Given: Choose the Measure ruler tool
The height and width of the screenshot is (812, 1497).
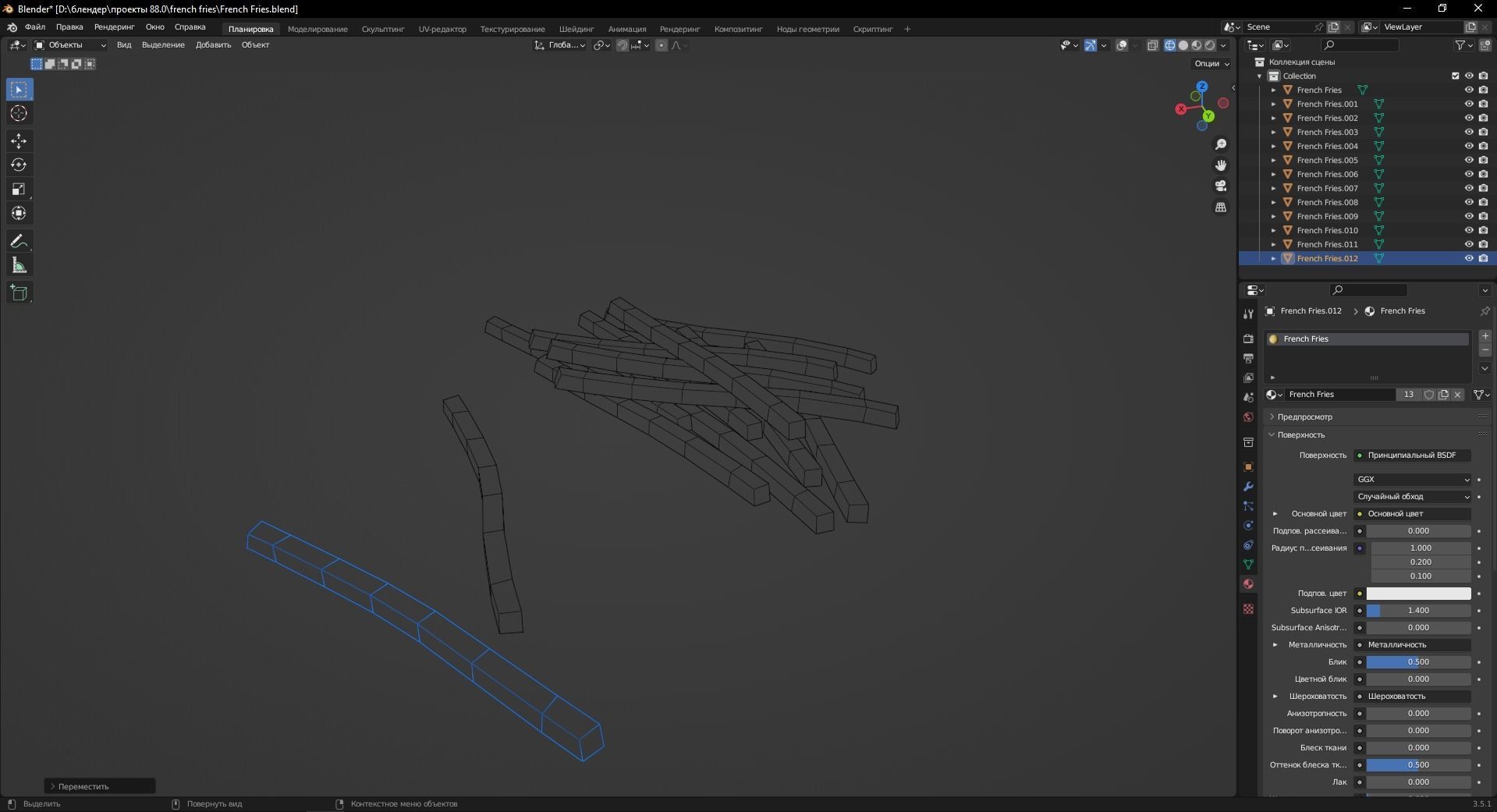Looking at the screenshot, I should [x=19, y=266].
